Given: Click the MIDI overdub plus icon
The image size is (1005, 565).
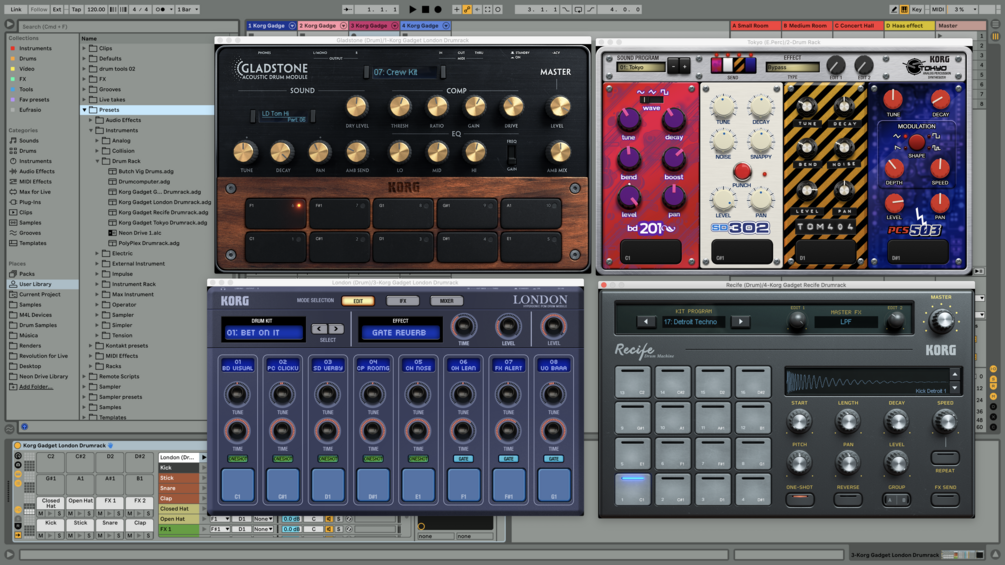Looking at the screenshot, I should tap(456, 9).
